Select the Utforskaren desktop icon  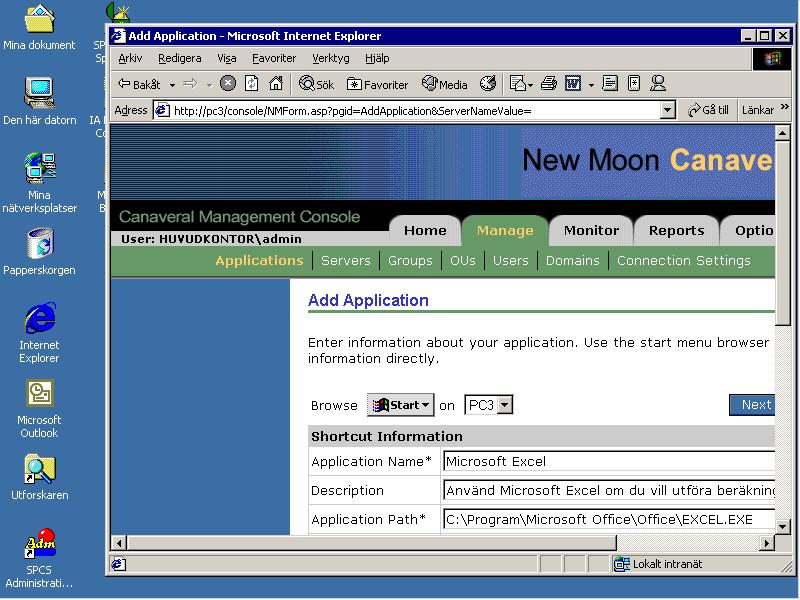[x=39, y=478]
